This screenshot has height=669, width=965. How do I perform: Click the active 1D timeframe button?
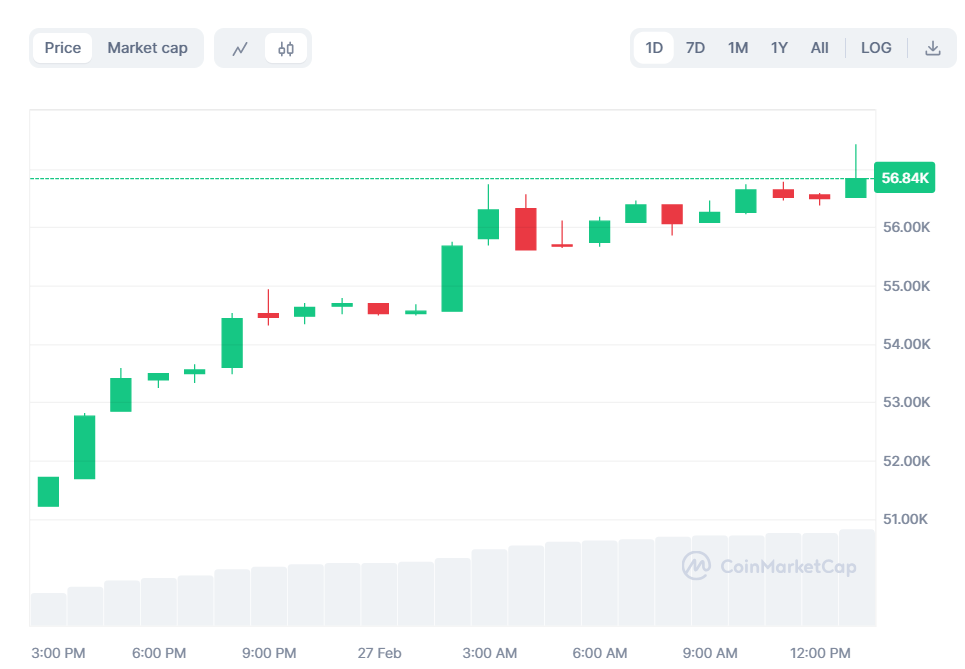point(653,47)
